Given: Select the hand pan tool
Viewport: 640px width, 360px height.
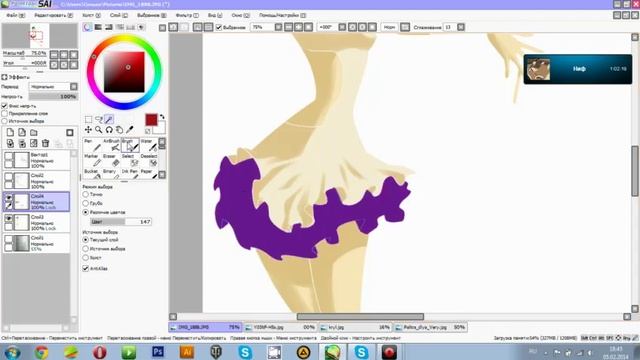Looking at the screenshot, I should pyautogui.click(x=119, y=130).
